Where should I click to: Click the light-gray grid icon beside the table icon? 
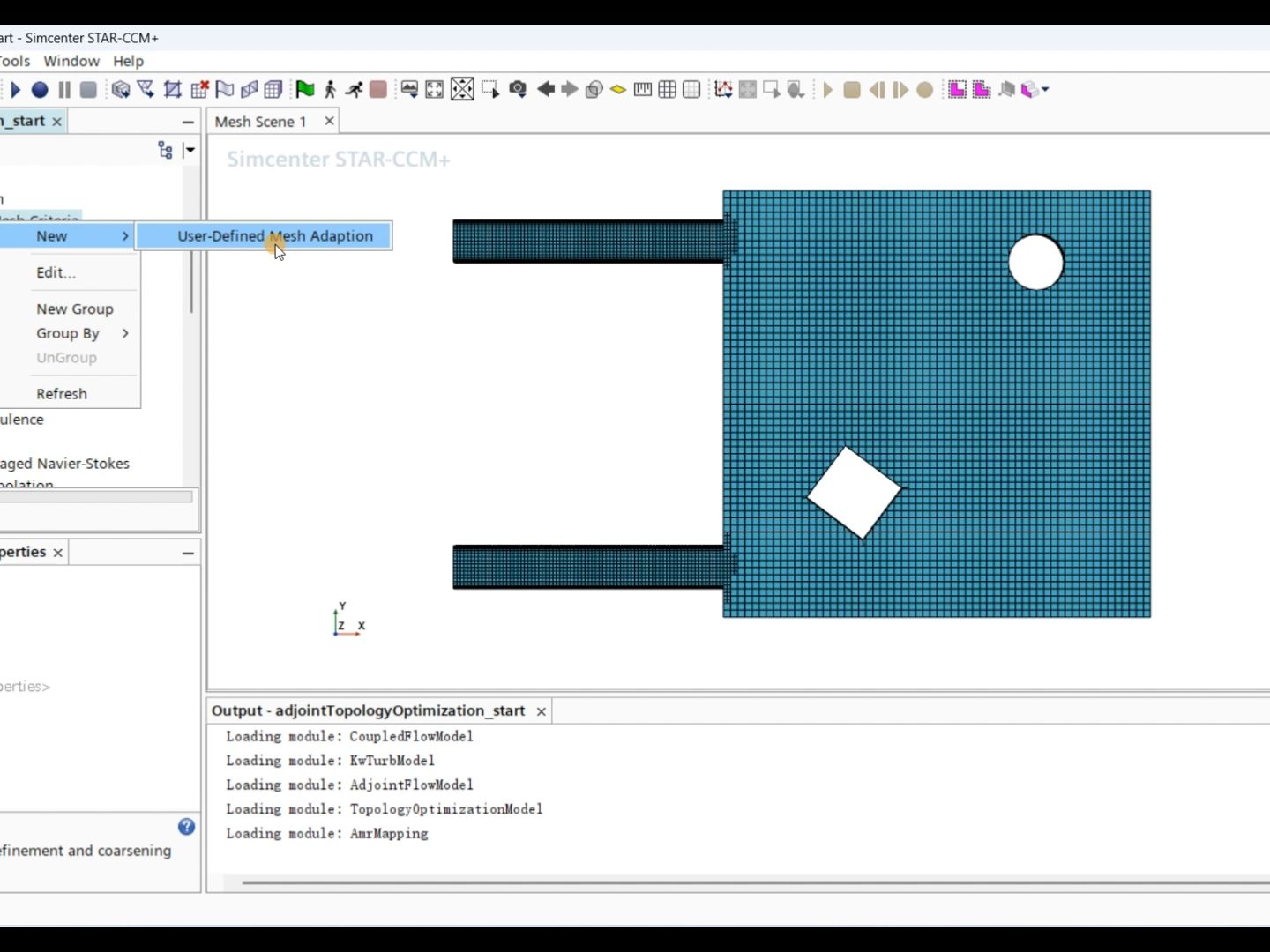pyautogui.click(x=692, y=89)
